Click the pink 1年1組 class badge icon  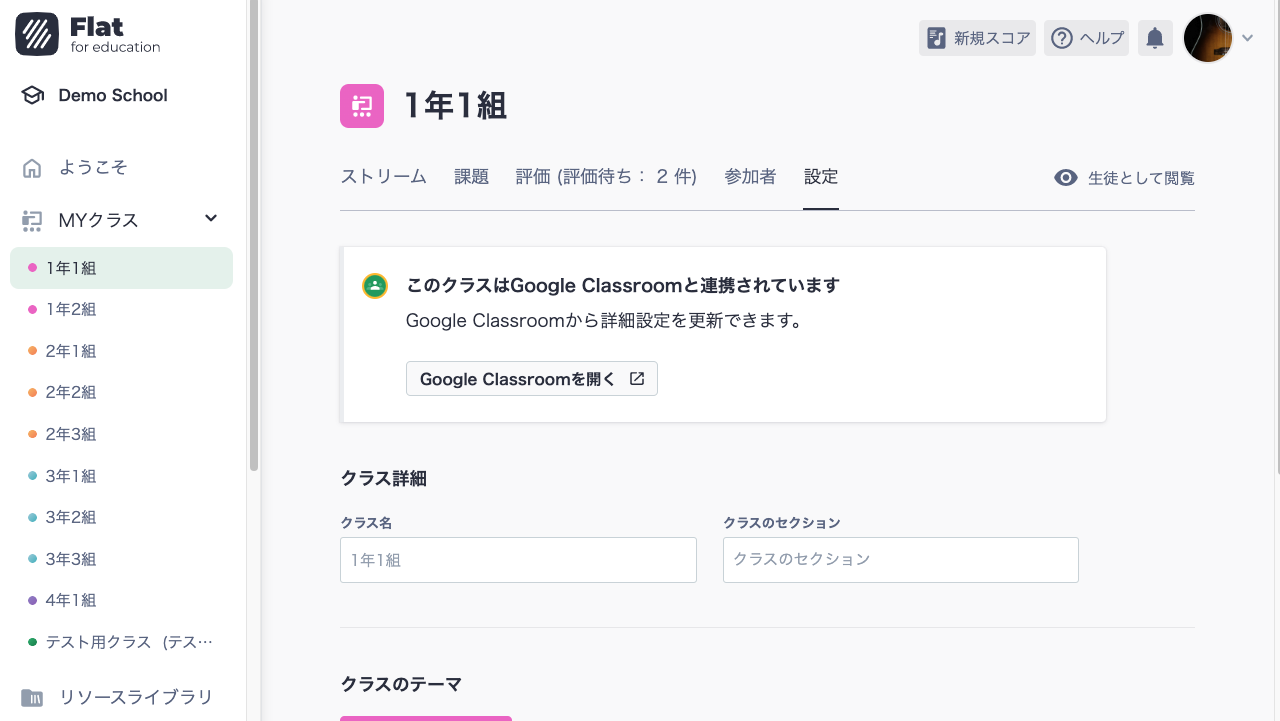pyautogui.click(x=361, y=105)
